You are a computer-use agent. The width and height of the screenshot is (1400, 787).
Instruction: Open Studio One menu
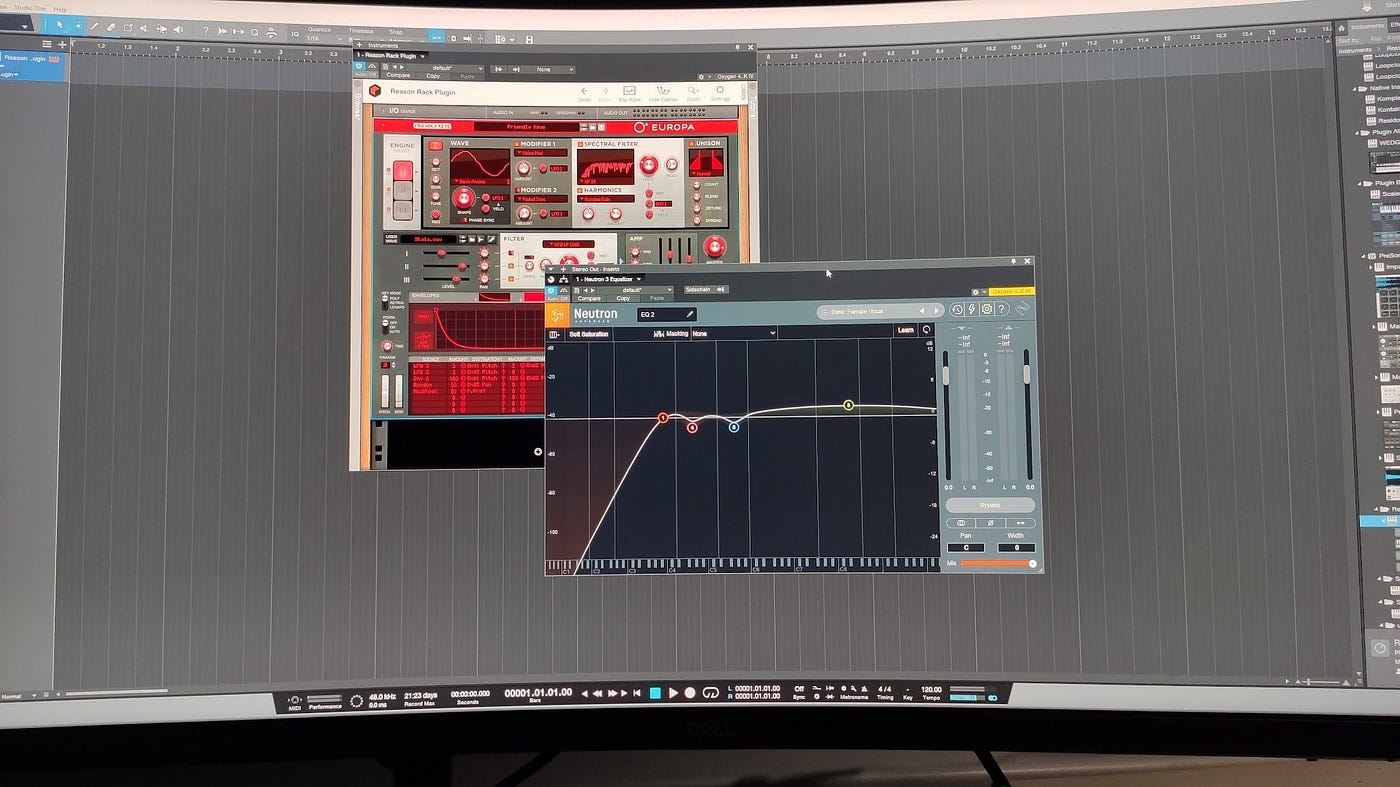click(x=29, y=8)
